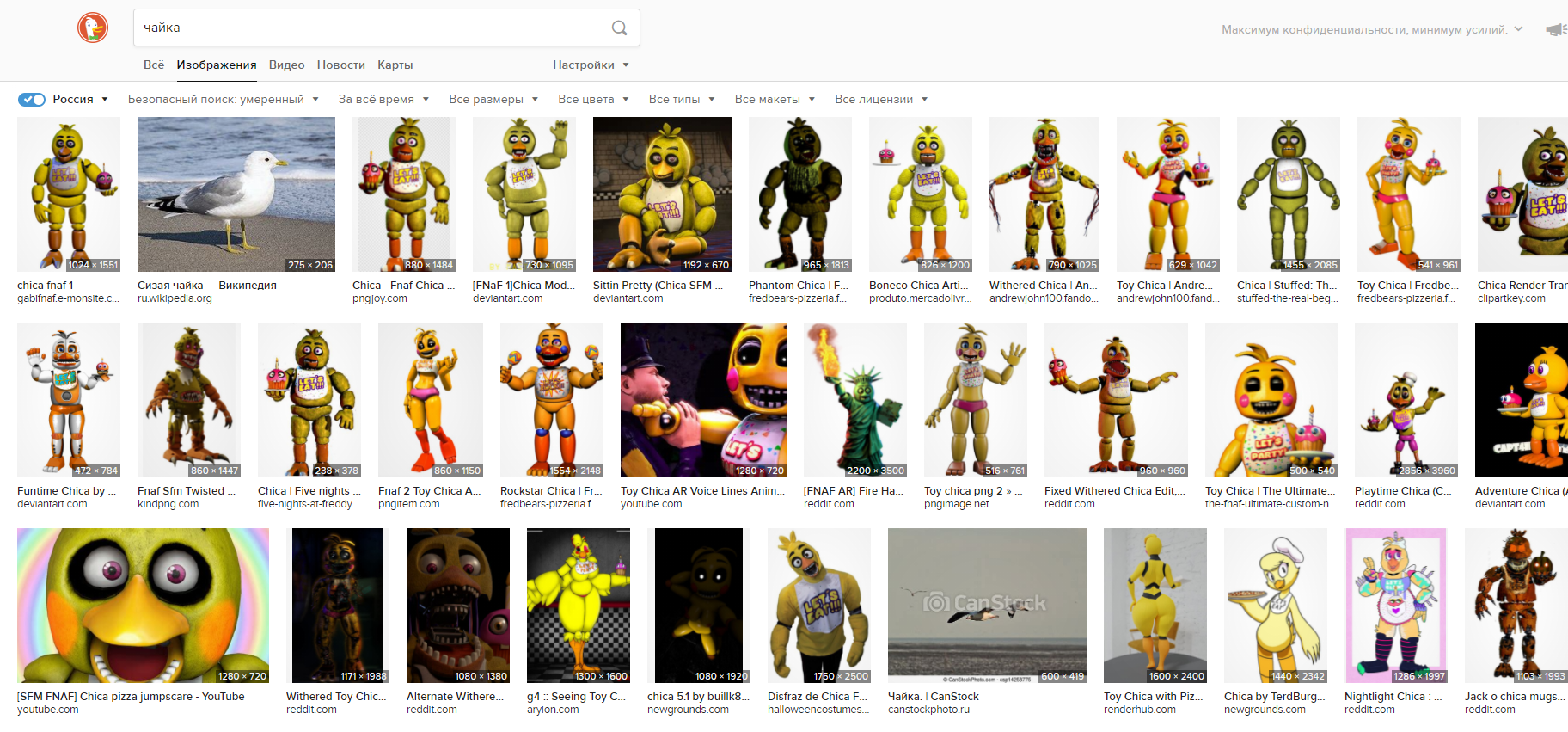Click the renderhub.com source text
This screenshot has width=1568, height=732.
[1140, 710]
